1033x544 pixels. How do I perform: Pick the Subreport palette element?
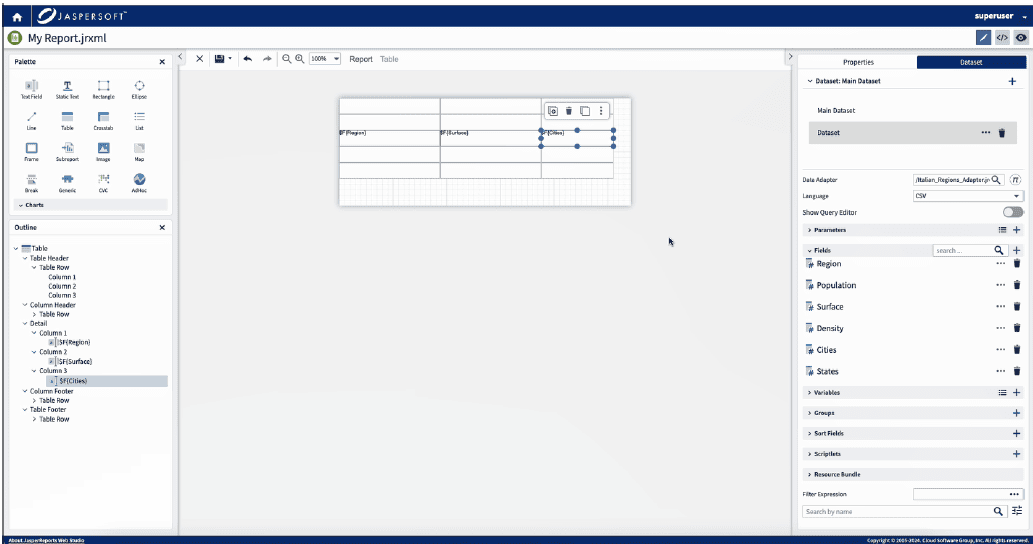pyautogui.click(x=67, y=152)
